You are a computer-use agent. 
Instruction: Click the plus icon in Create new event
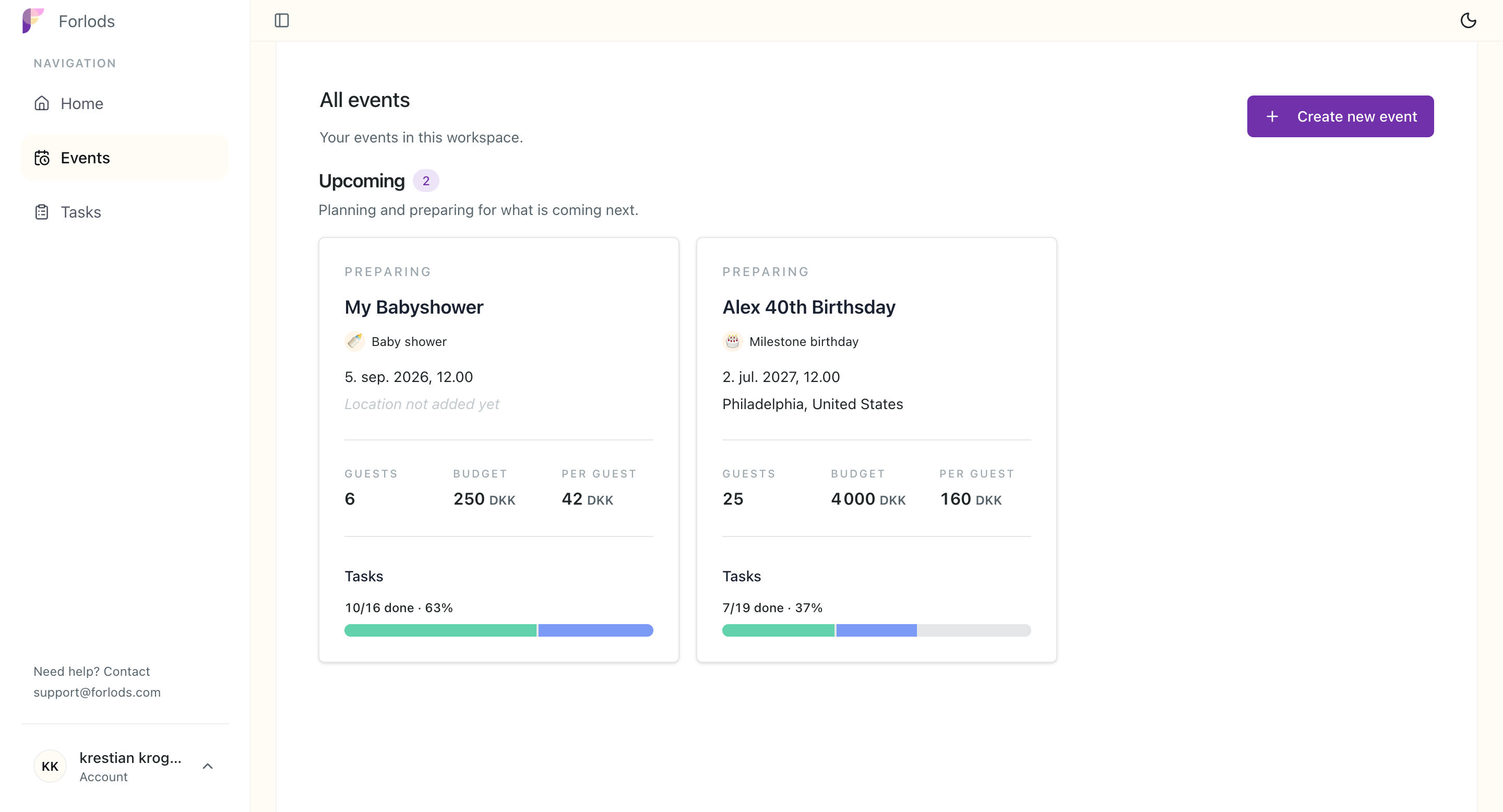tap(1272, 117)
